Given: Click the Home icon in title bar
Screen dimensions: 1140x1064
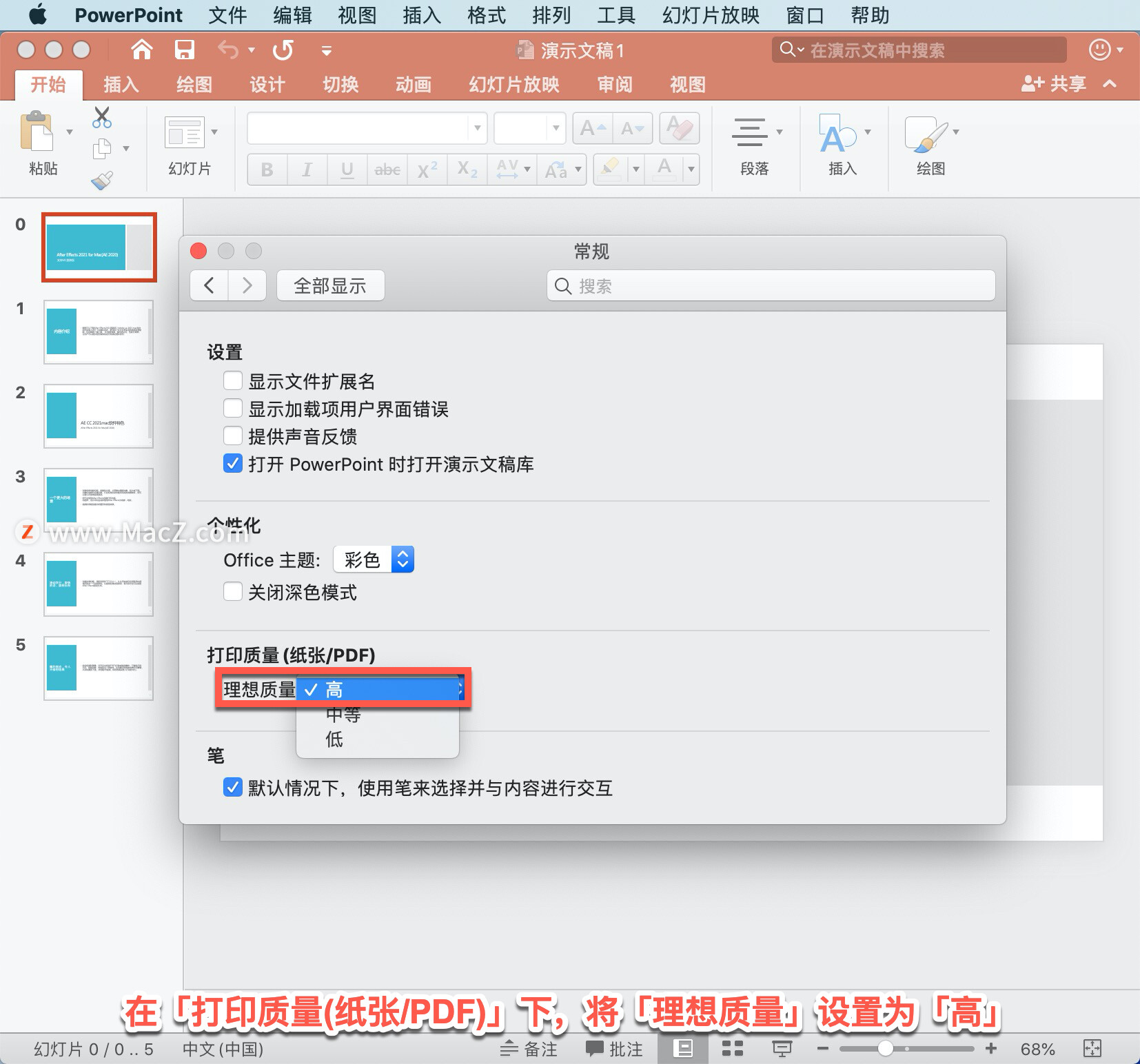Looking at the screenshot, I should 142,50.
